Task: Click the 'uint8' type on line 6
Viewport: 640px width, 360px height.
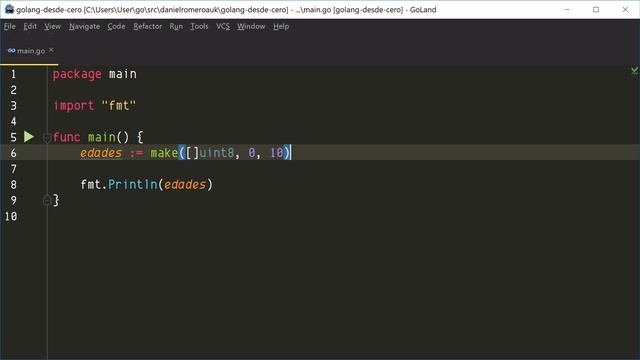Action: (217, 153)
